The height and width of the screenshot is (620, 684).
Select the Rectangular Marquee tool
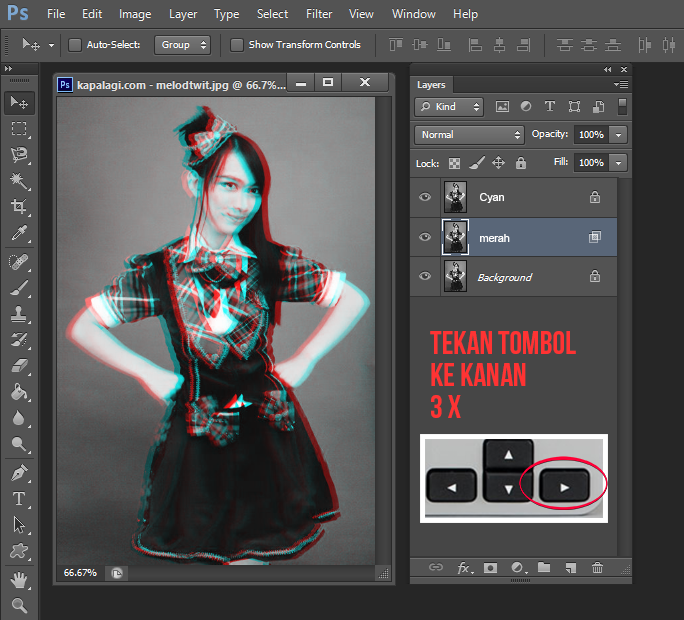tap(19, 129)
